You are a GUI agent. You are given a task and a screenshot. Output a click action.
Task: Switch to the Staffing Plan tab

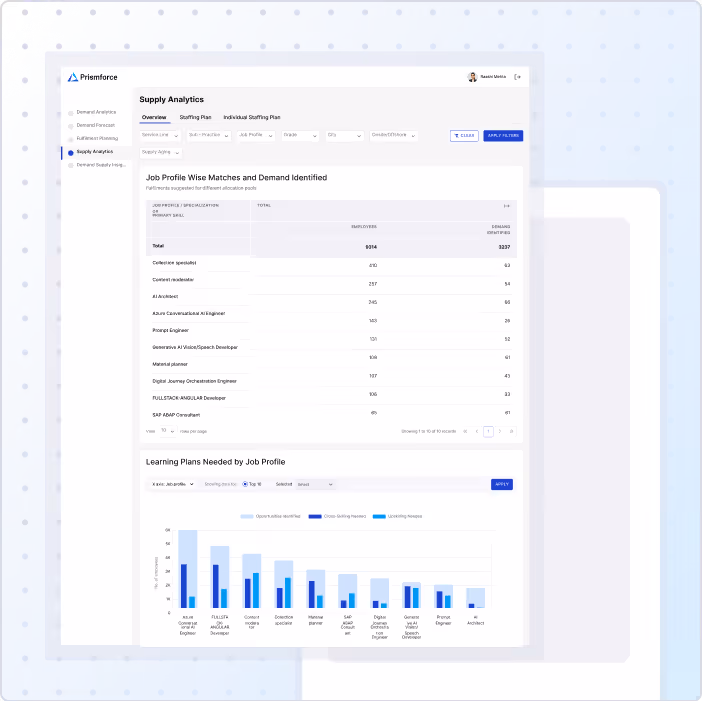(x=195, y=117)
